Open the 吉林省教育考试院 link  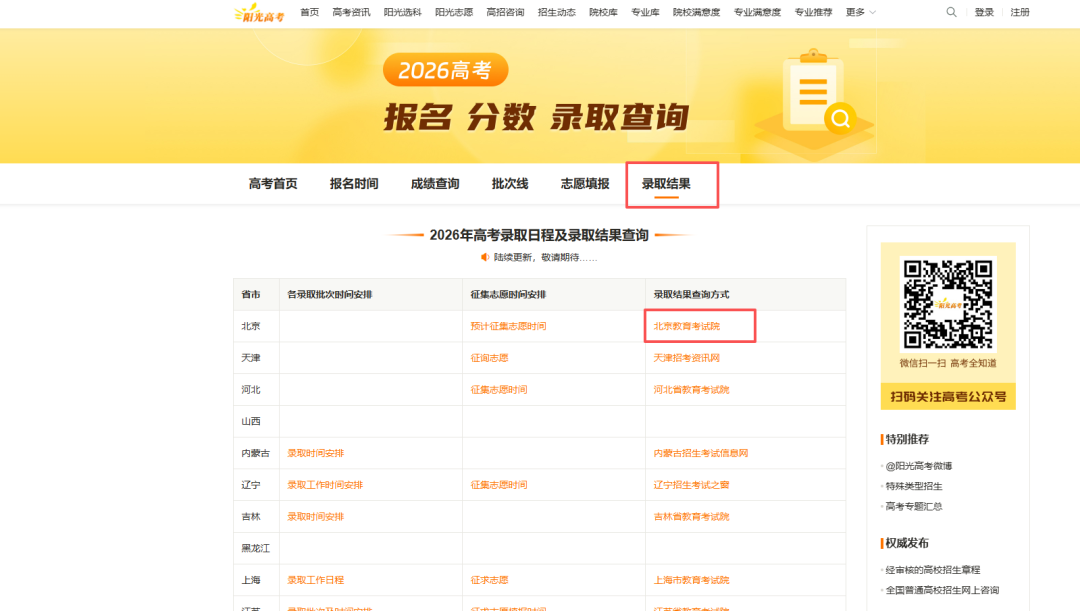point(692,517)
